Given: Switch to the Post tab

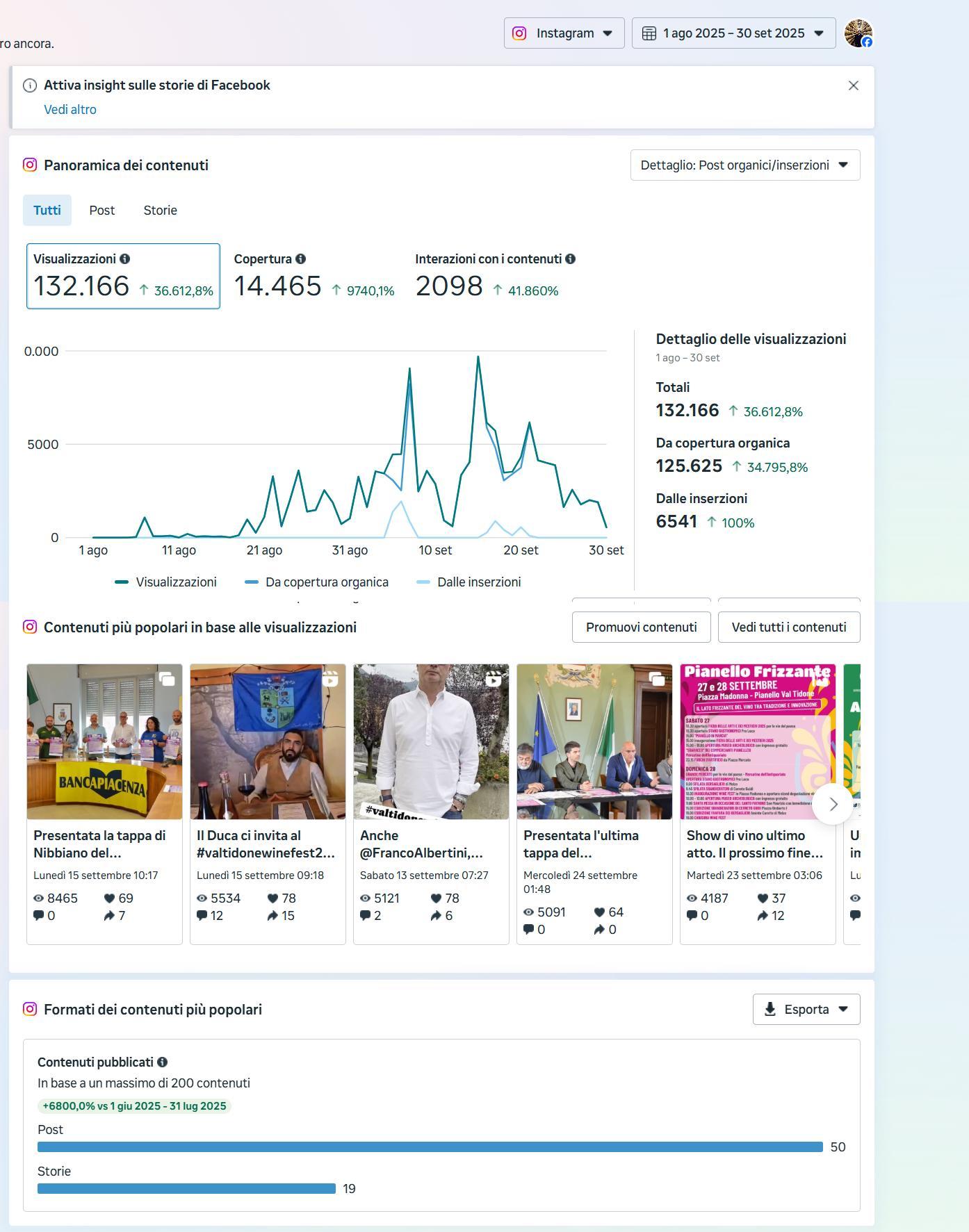Looking at the screenshot, I should 102,211.
